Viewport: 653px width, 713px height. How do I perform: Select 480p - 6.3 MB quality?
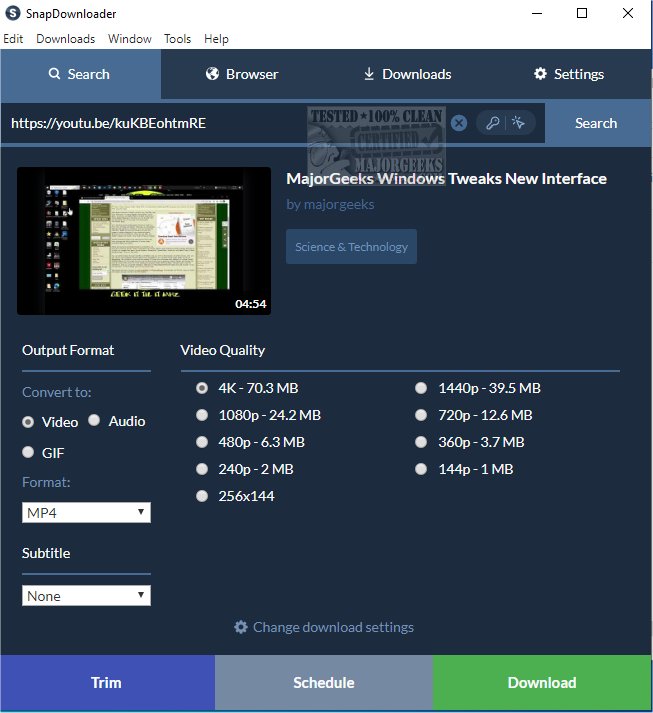click(x=202, y=442)
